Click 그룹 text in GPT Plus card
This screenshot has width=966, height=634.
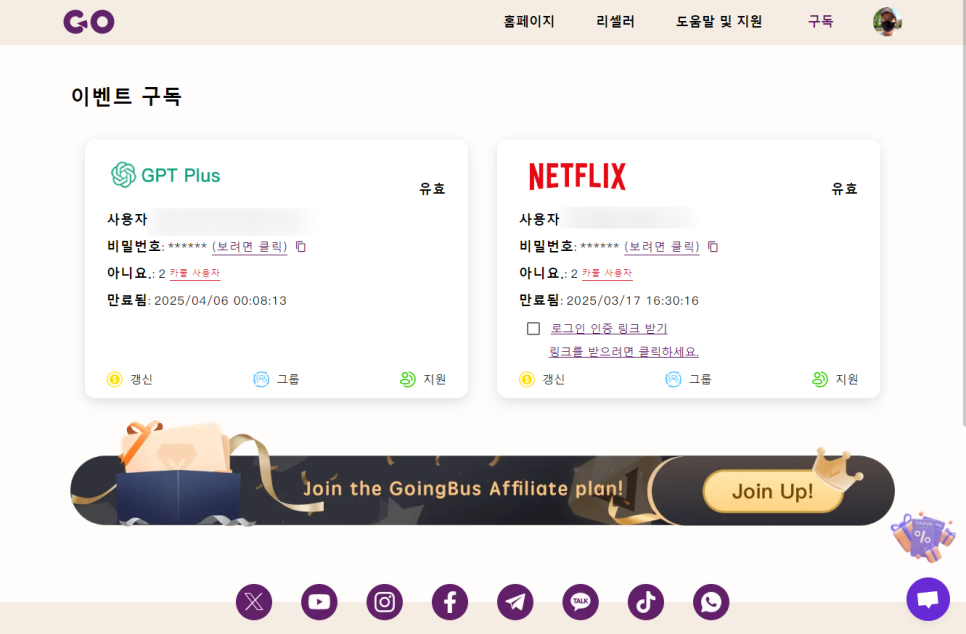tap(288, 380)
